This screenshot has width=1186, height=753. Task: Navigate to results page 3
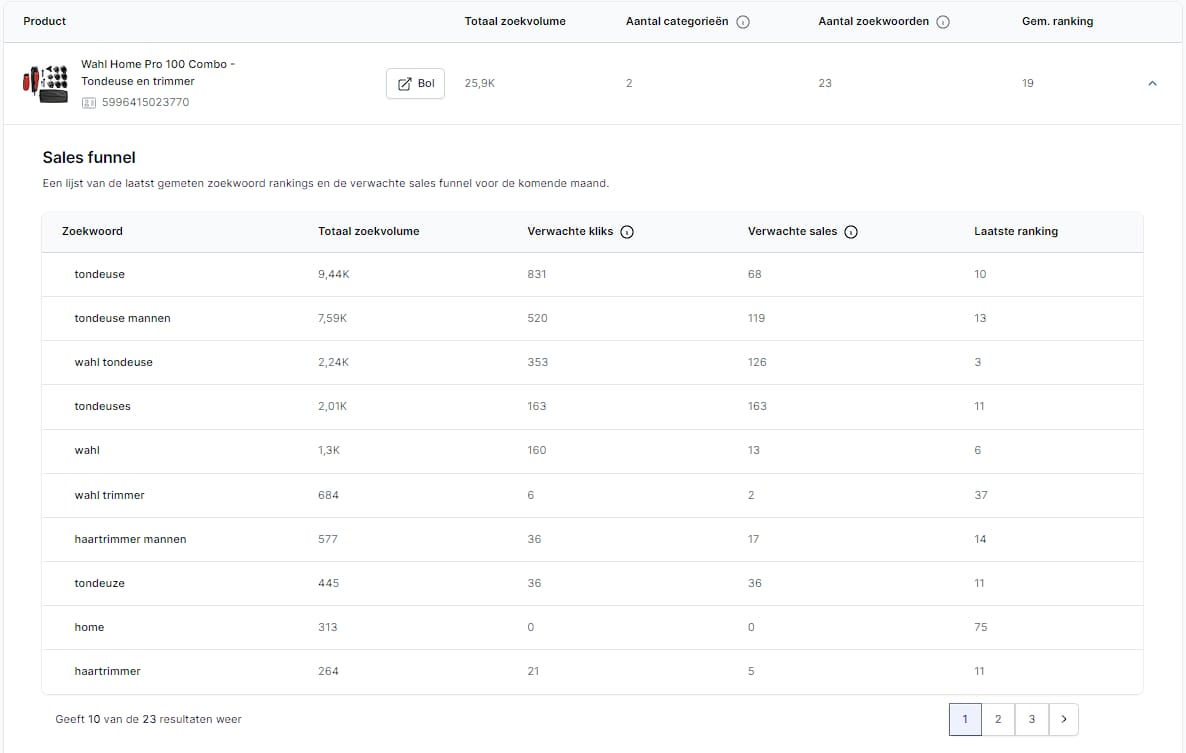[1031, 719]
